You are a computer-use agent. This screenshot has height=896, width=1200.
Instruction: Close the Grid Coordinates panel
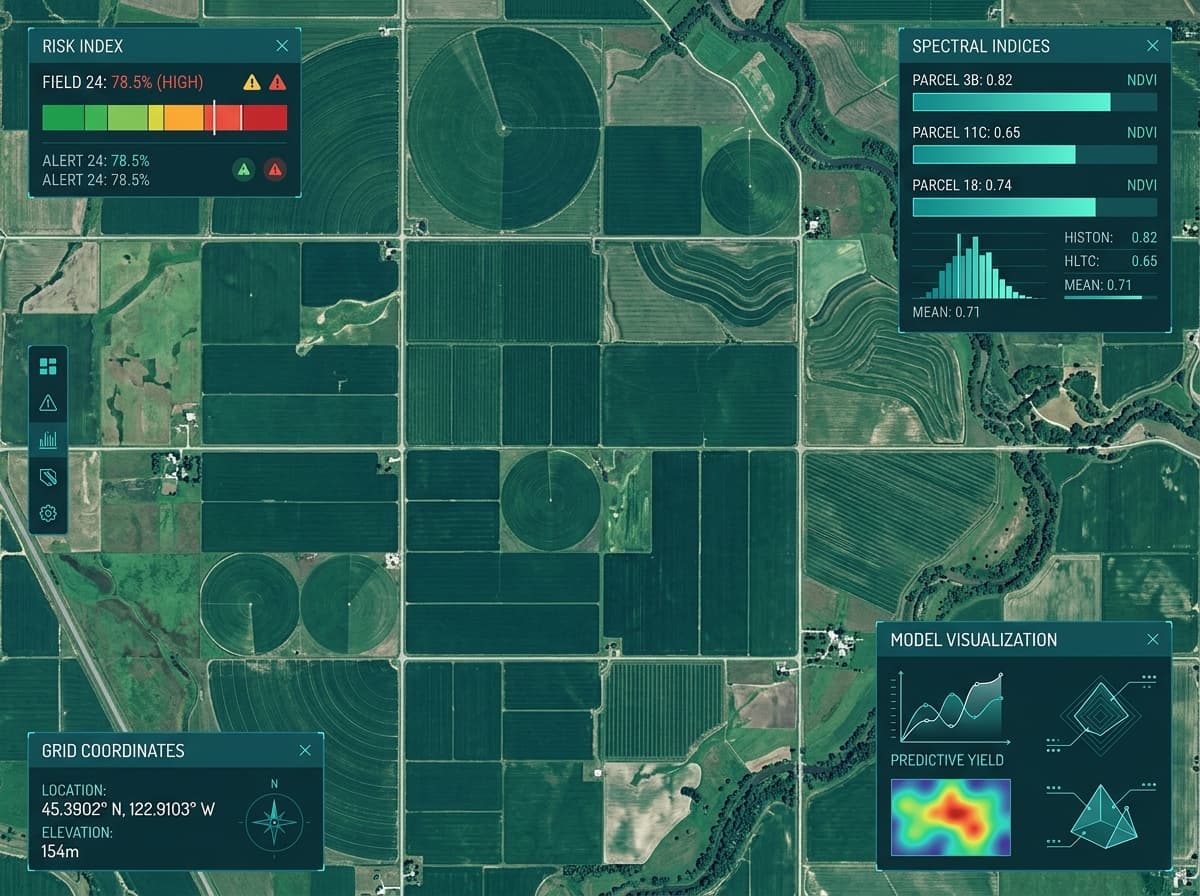click(x=305, y=750)
